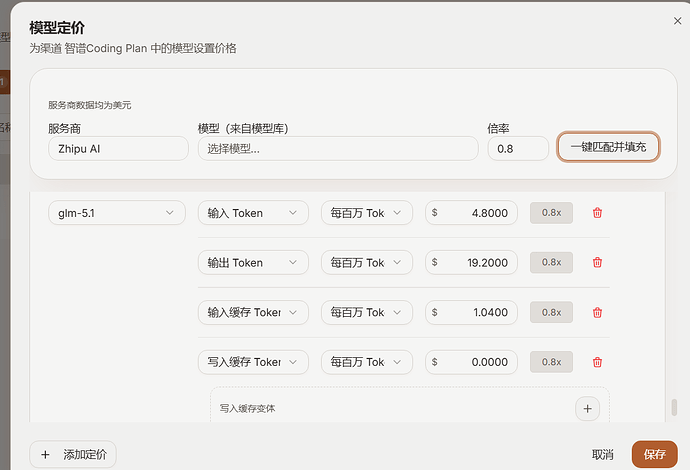Image resolution: width=690 pixels, height=470 pixels.
Task: Open the 输入 Token type dropdown
Action: (253, 213)
